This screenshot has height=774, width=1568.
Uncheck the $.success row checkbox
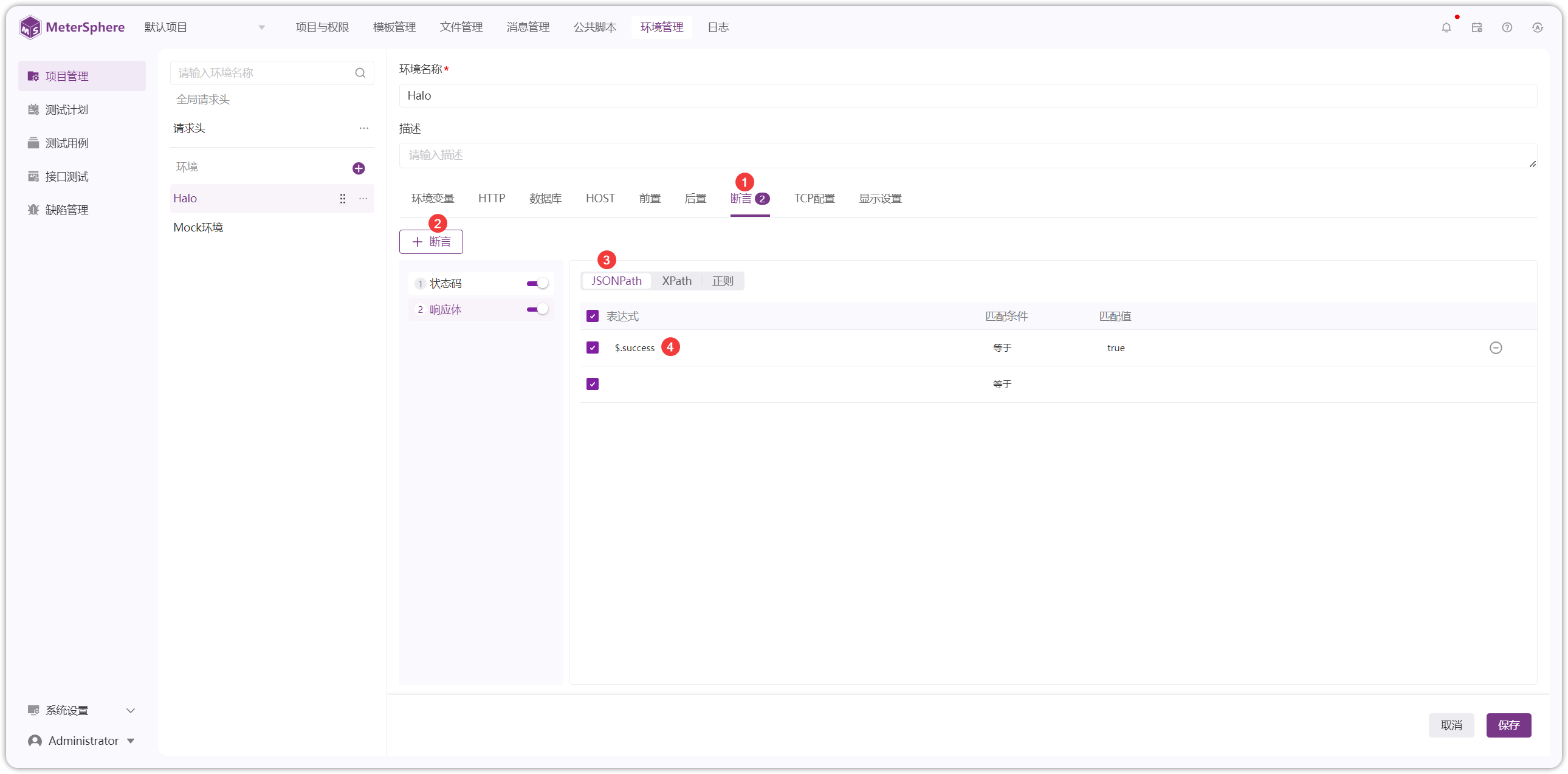pyautogui.click(x=593, y=348)
